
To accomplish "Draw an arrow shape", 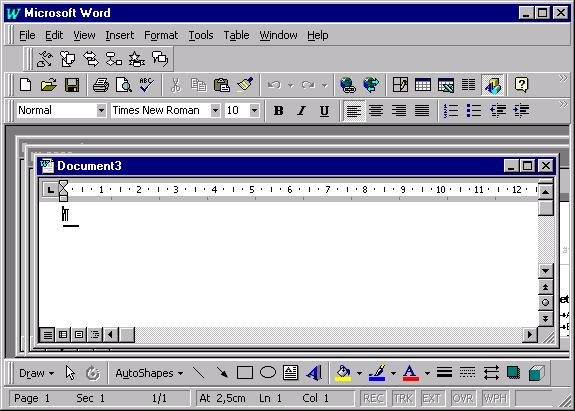I will pyautogui.click(x=222, y=373).
